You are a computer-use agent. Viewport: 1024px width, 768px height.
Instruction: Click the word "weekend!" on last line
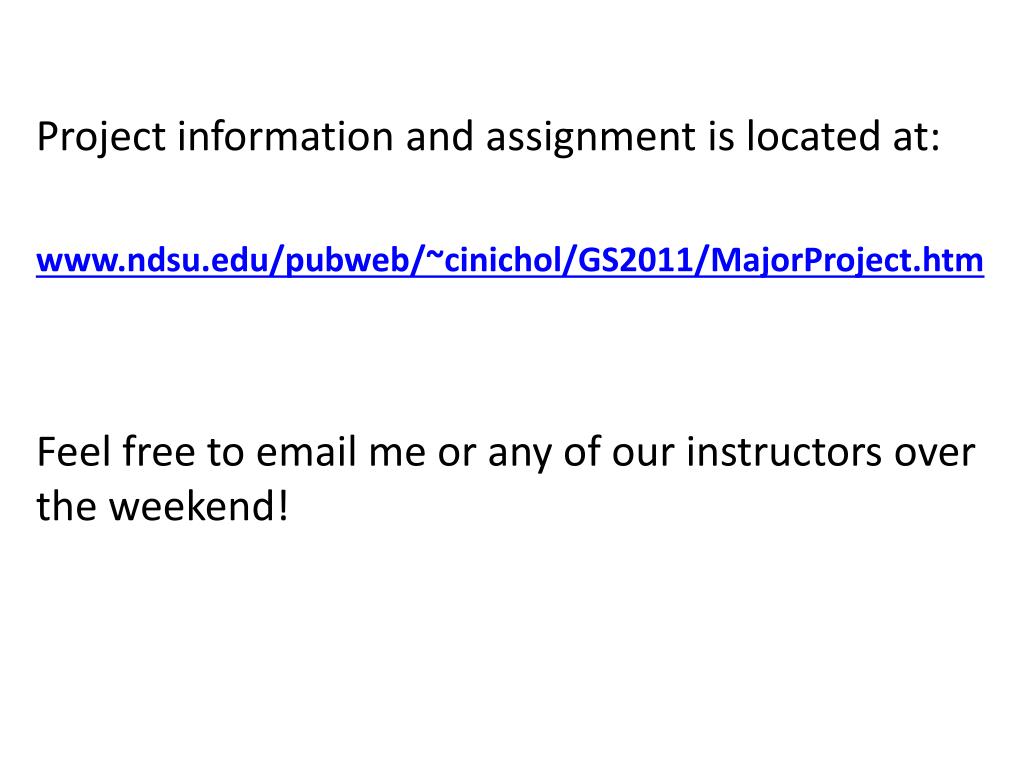pyautogui.click(x=198, y=507)
